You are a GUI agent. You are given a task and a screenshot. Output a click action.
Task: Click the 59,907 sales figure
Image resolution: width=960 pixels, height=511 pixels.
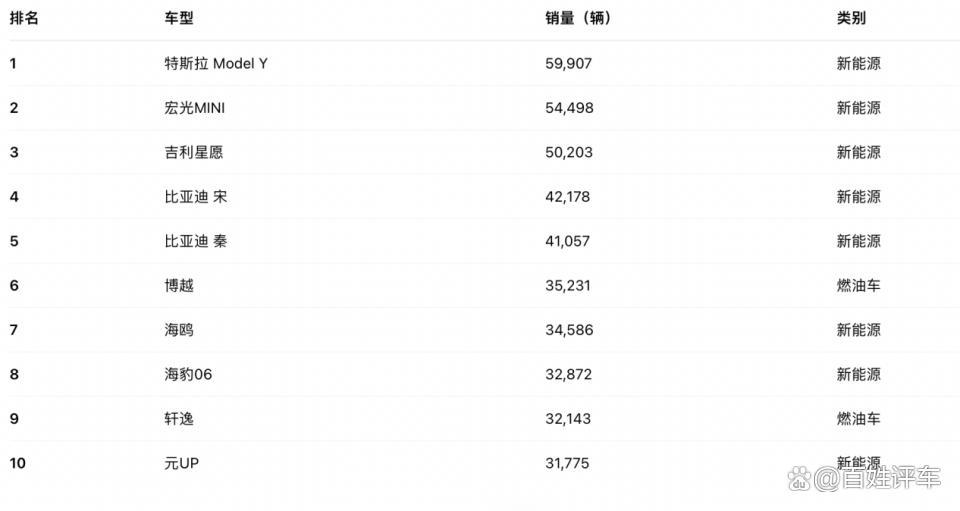pos(569,63)
